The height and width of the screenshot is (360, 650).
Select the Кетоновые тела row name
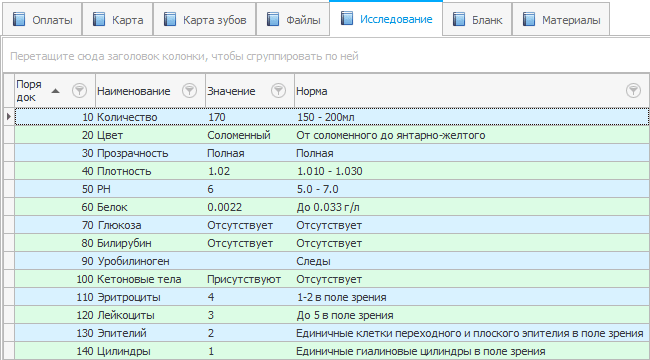pyautogui.click(x=139, y=279)
